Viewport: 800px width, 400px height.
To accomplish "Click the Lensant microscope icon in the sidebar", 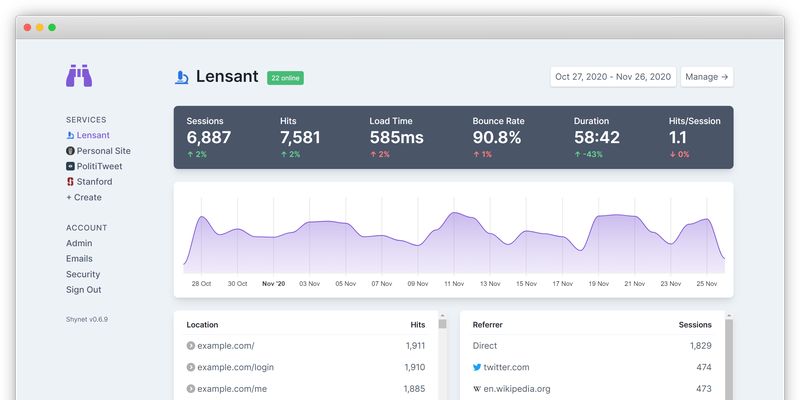I will pyautogui.click(x=70, y=136).
